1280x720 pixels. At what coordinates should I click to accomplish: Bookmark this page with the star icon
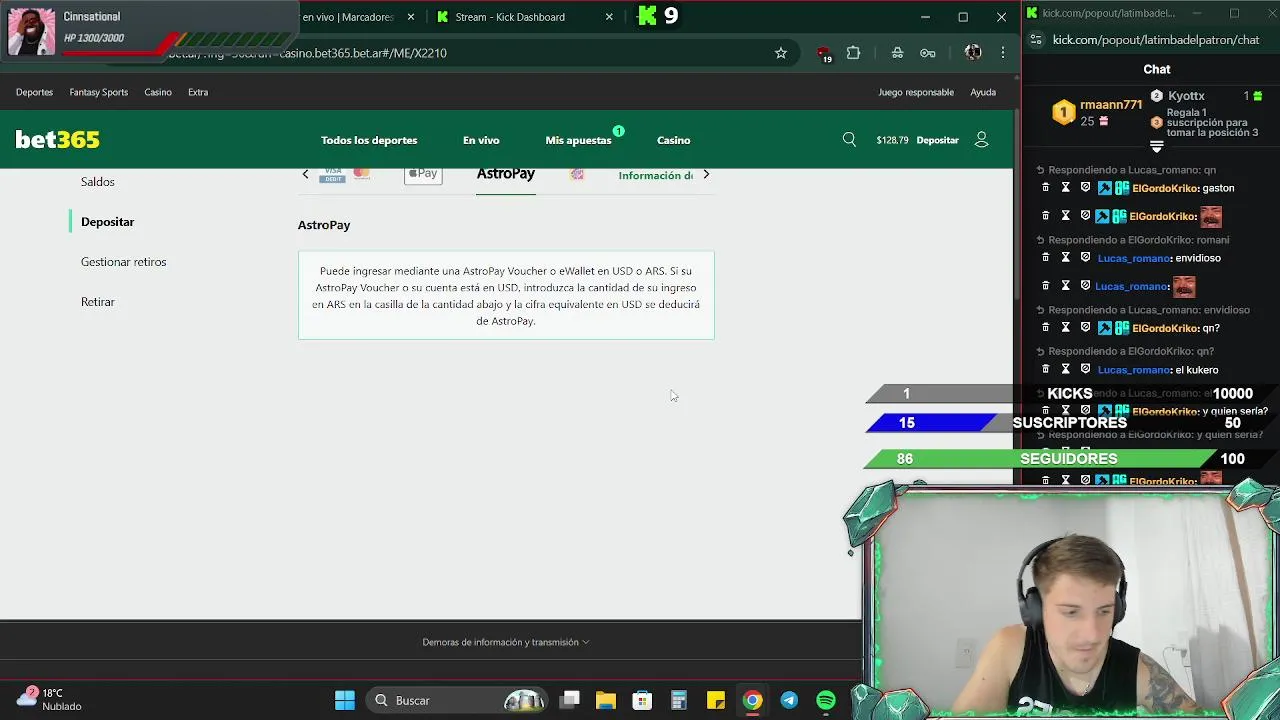781,53
